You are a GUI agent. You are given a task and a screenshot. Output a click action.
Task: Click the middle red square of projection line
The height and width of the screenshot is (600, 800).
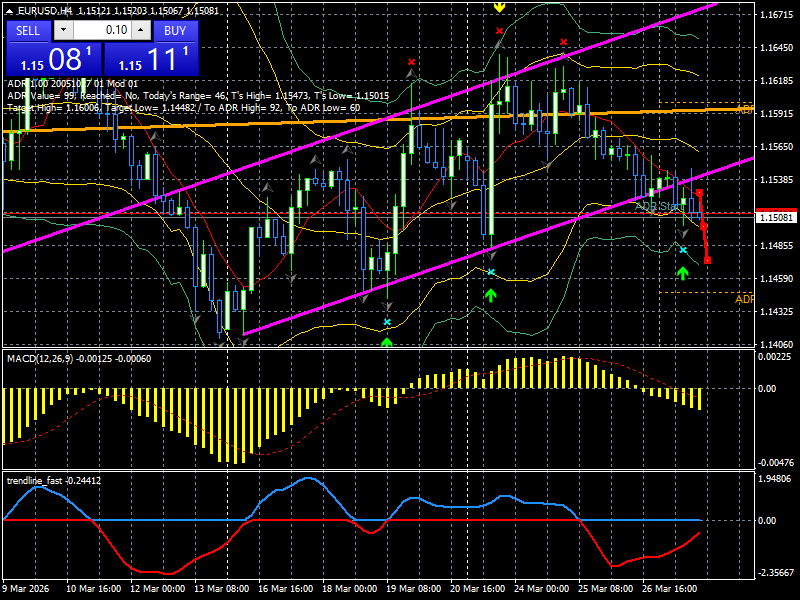(704, 226)
